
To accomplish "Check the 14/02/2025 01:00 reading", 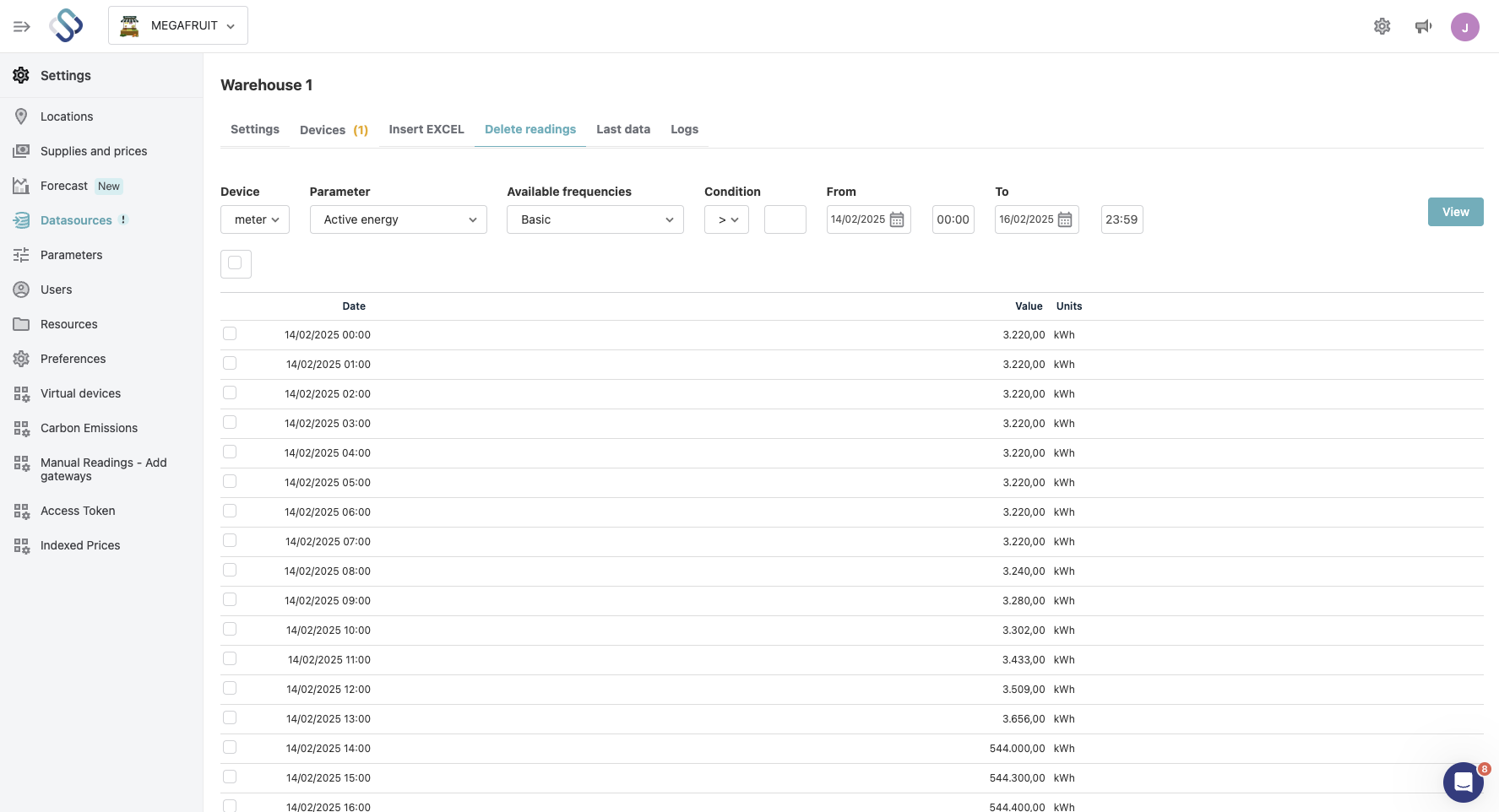I will pyautogui.click(x=230, y=364).
